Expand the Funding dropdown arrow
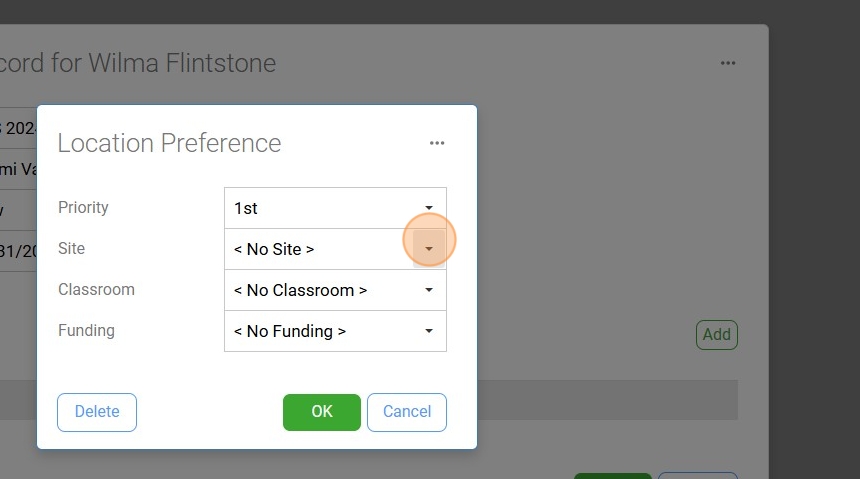This screenshot has width=860, height=479. 429,331
